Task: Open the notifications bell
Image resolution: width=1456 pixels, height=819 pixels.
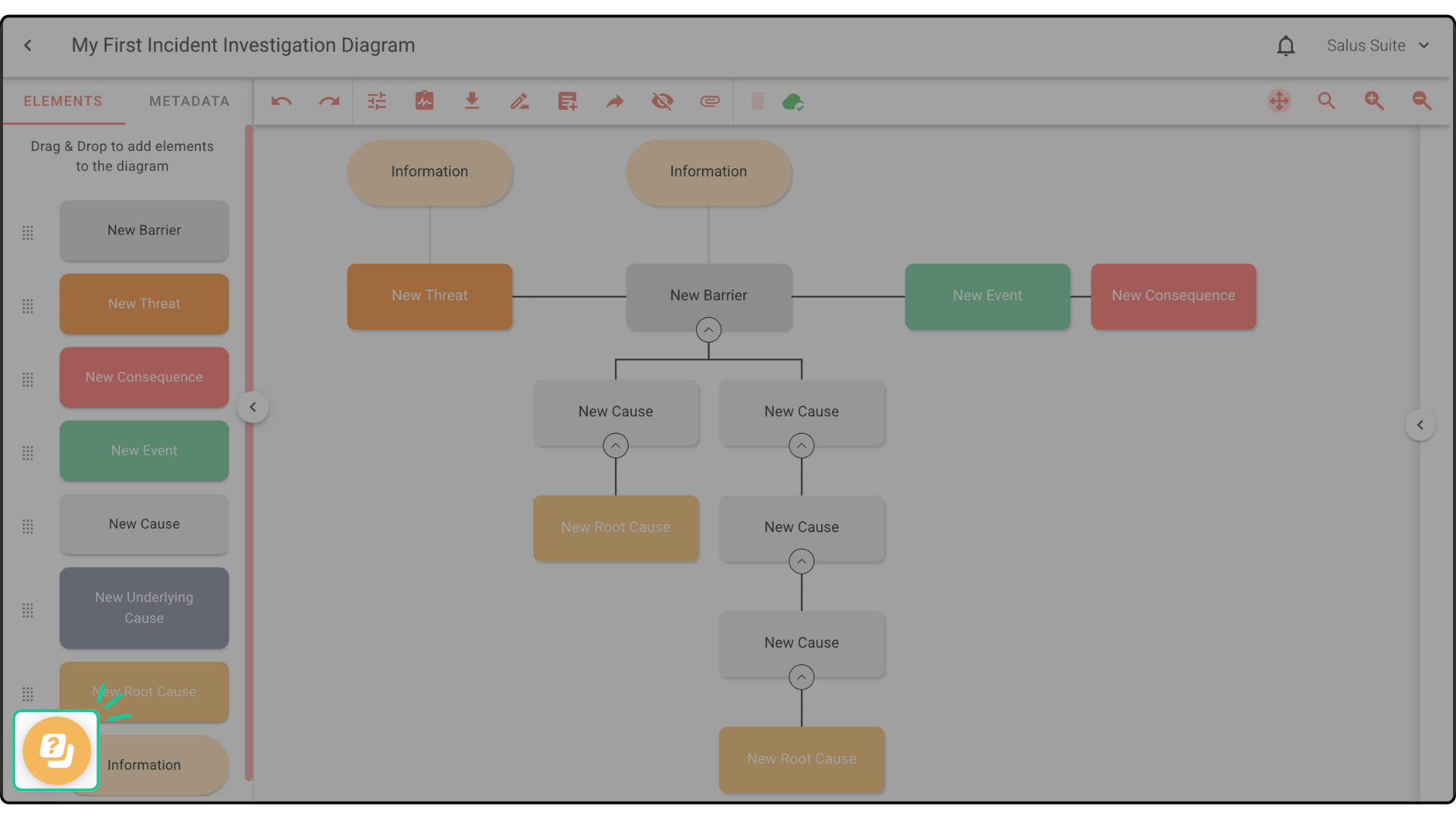Action: 1285,46
